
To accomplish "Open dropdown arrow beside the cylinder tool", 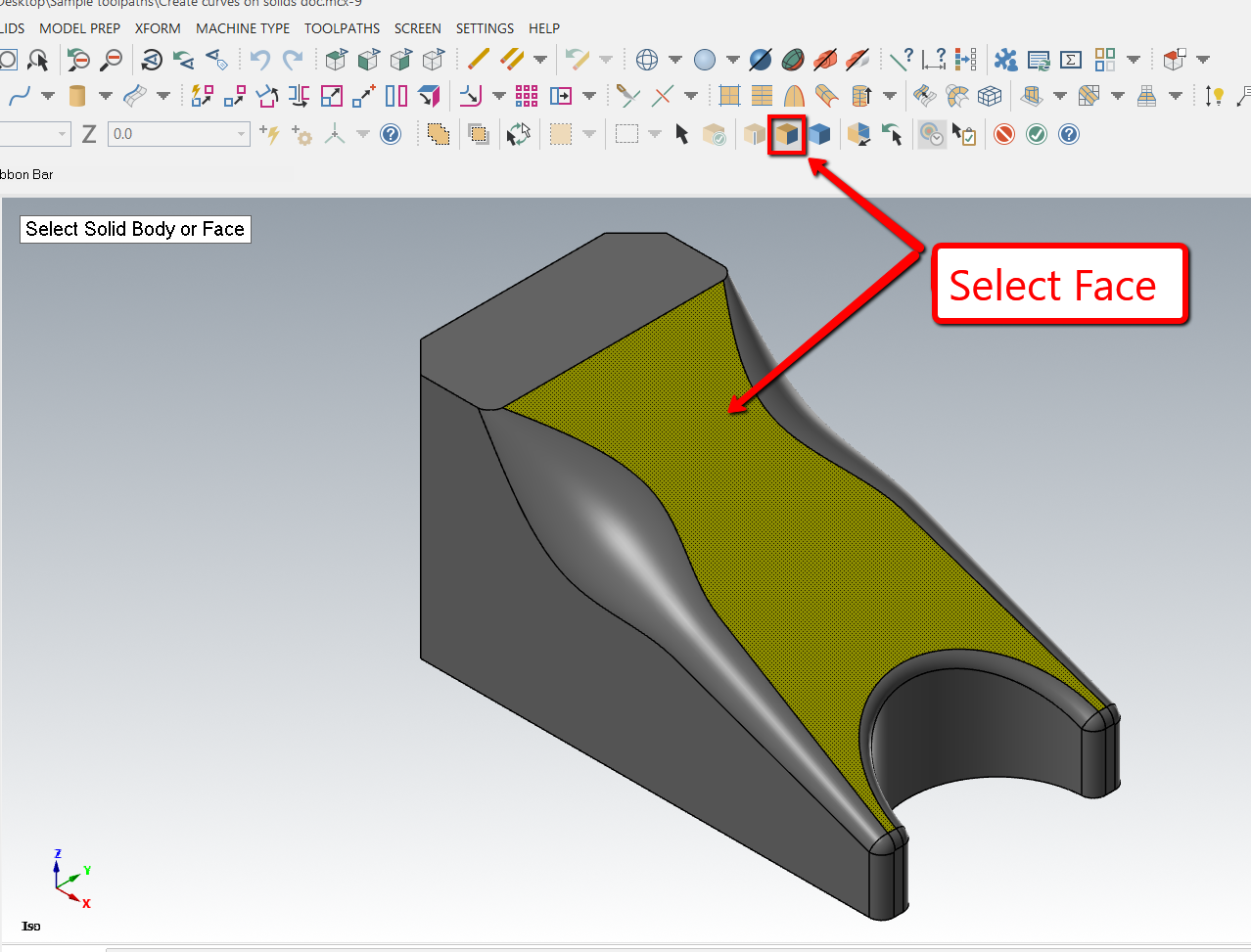I will click(x=105, y=96).
